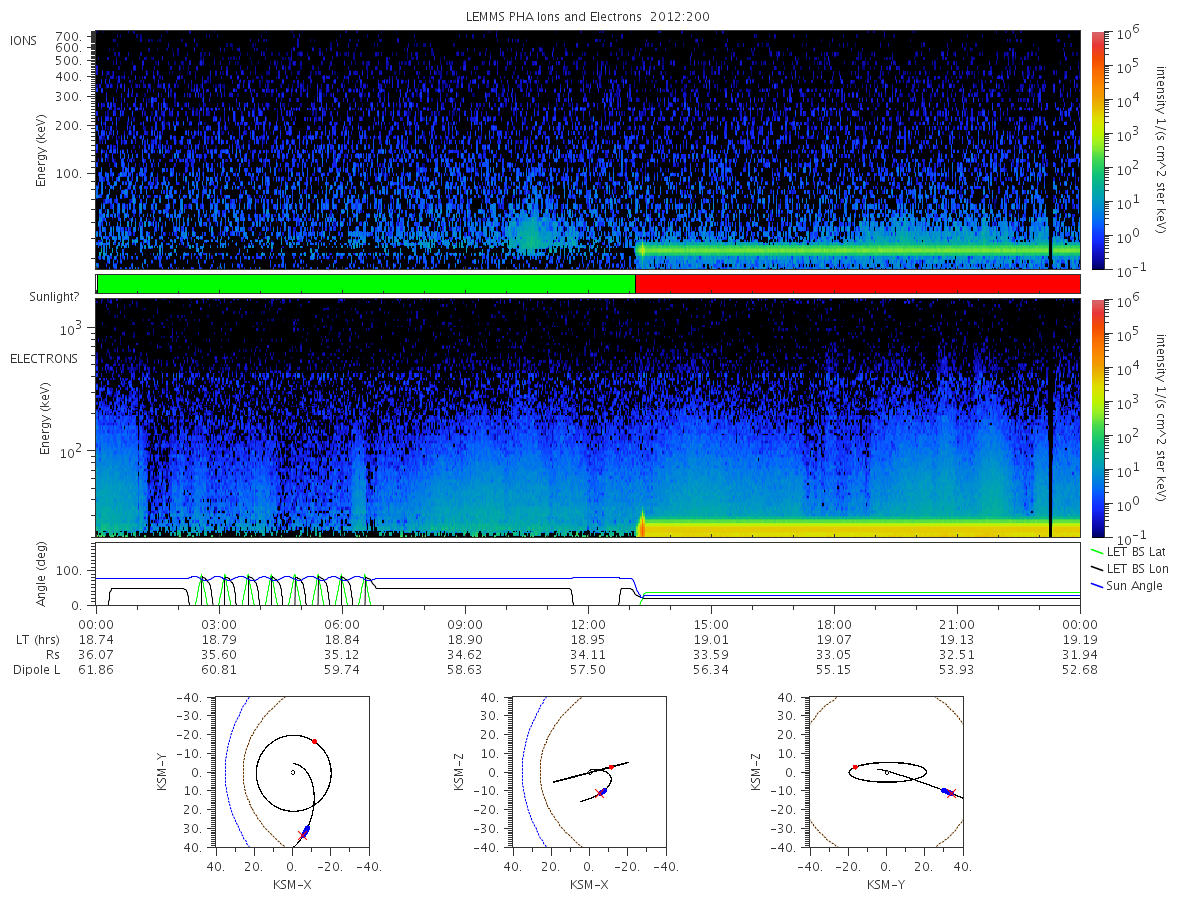1200x900 pixels.
Task: Click the red segment of Sunlight bar
Action: (x=858, y=284)
